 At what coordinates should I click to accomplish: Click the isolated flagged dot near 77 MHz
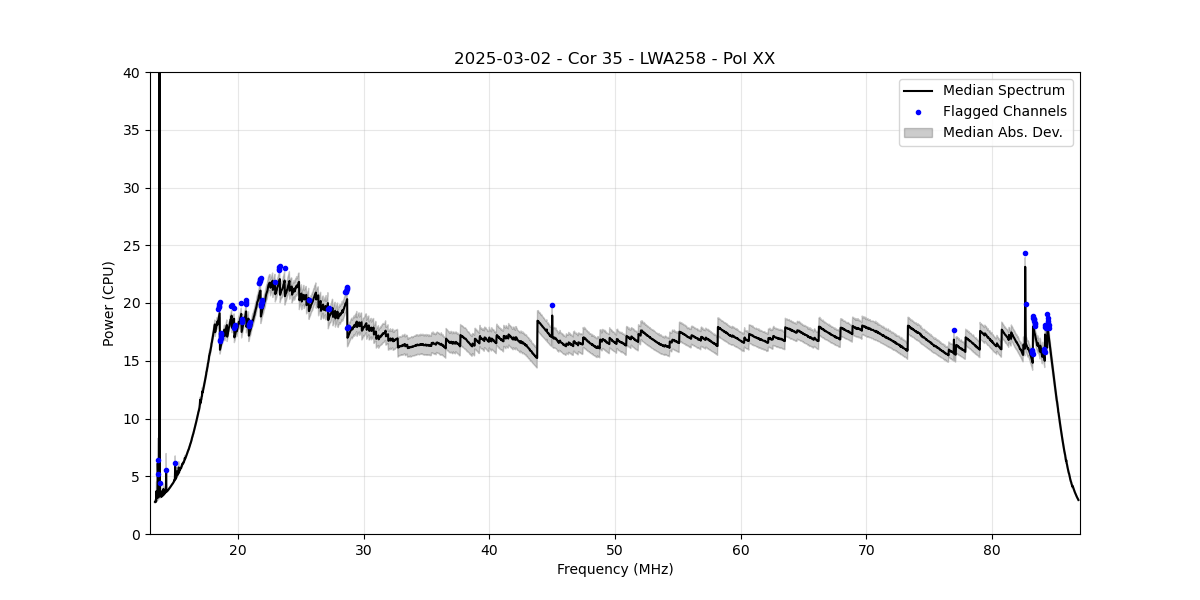pyautogui.click(x=954, y=330)
